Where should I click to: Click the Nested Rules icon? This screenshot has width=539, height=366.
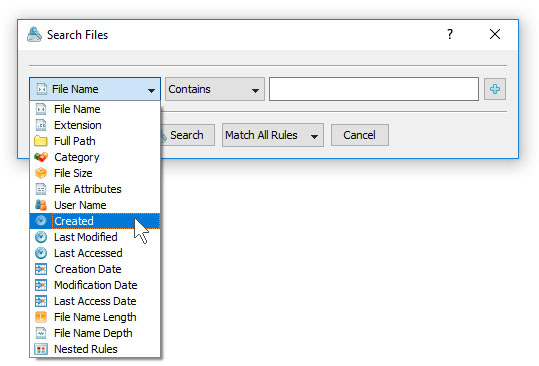41,349
